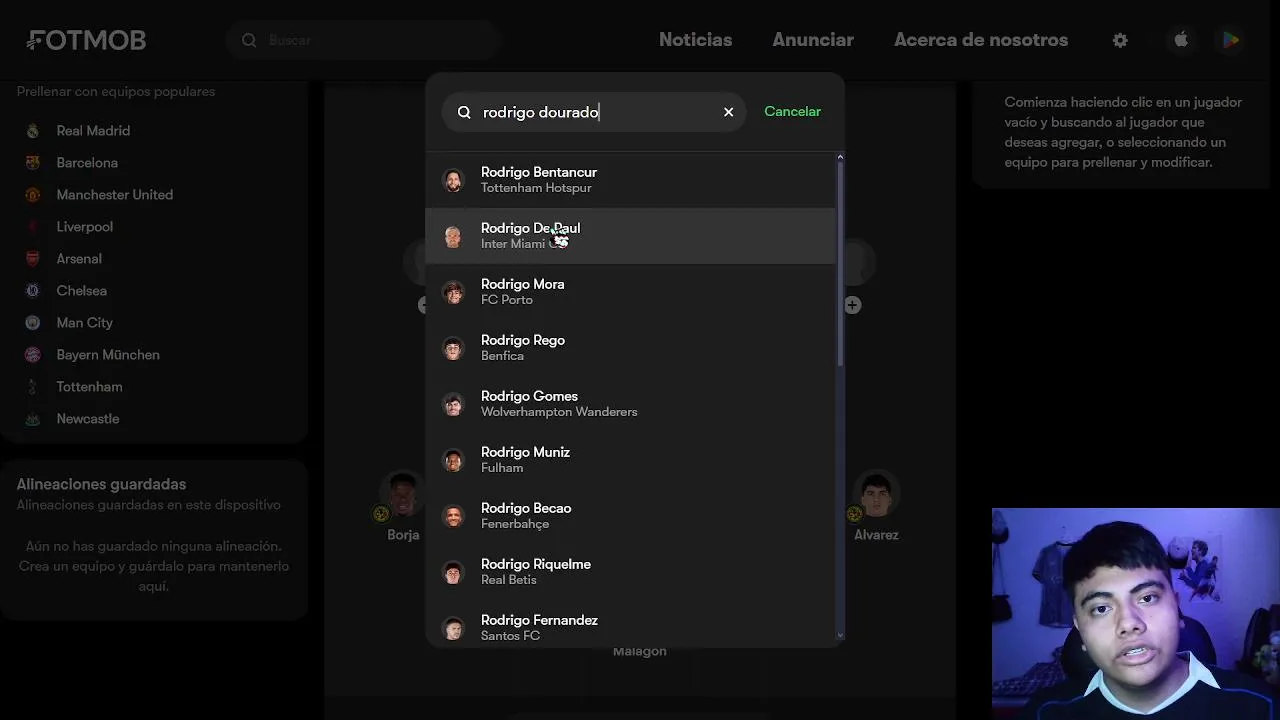Prefill lineup with Manchester United
Screen dimensions: 1280x720
click(115, 195)
